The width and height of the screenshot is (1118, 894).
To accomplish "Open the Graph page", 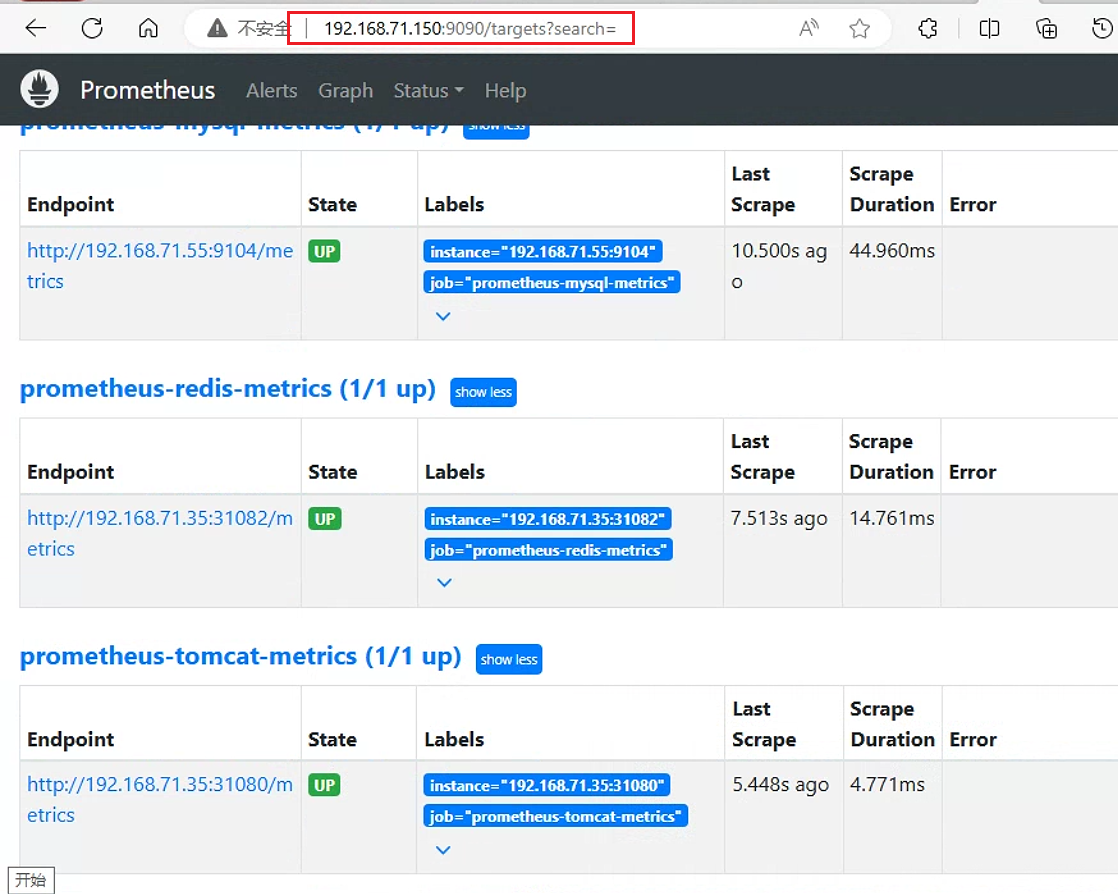I will [x=346, y=91].
